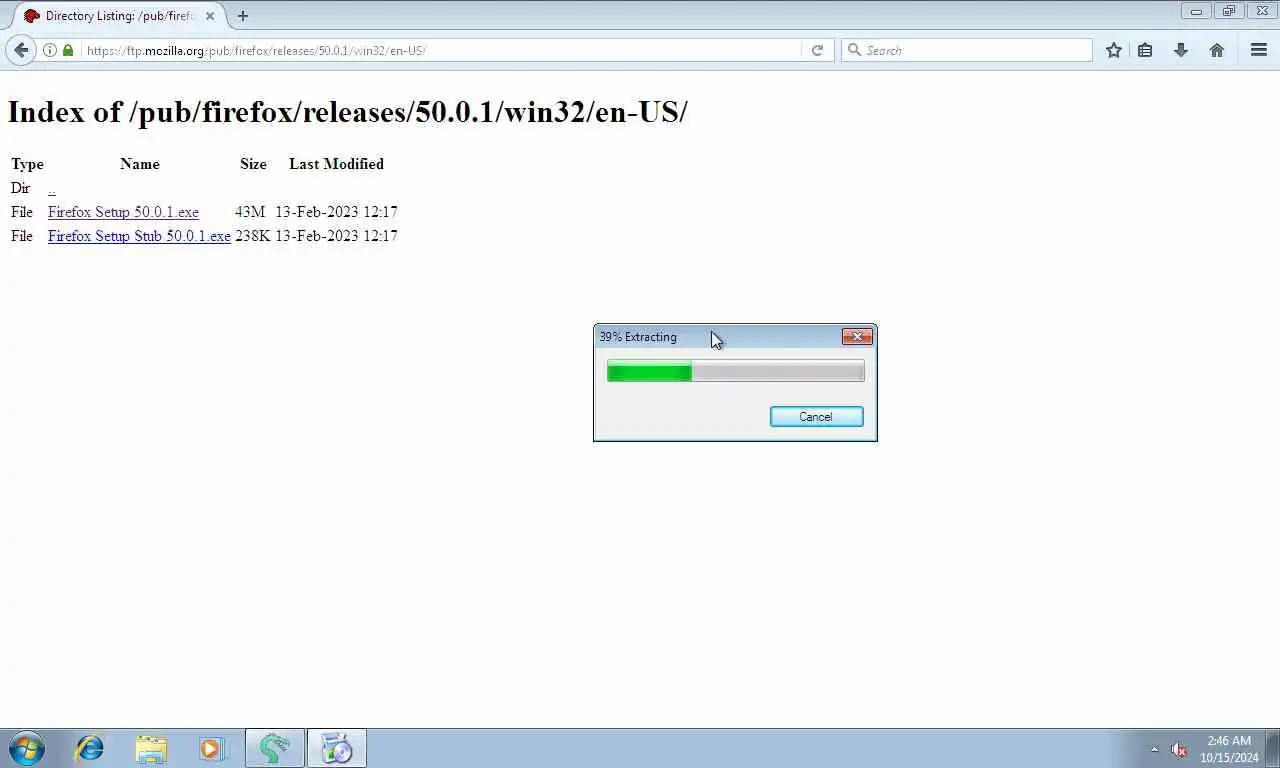Click the Name column header
This screenshot has height=768, width=1280.
[140, 164]
